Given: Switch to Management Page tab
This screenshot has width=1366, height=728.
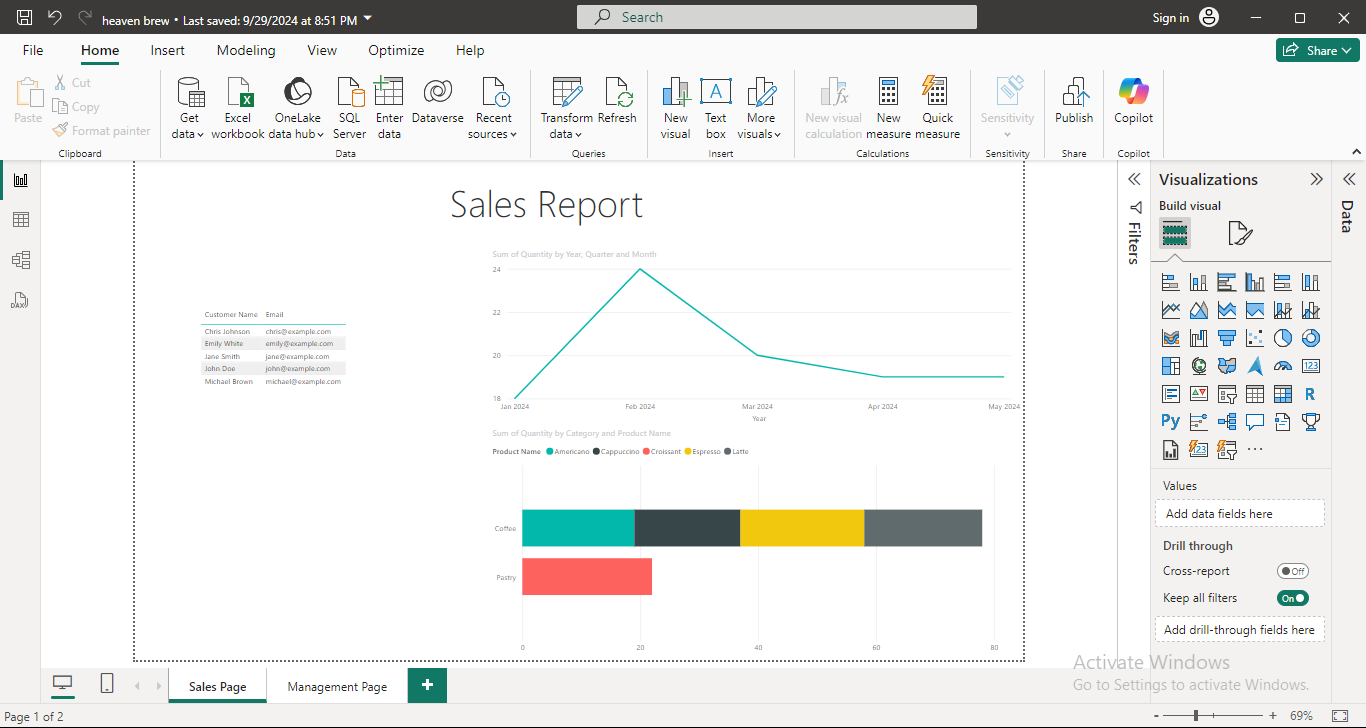Looking at the screenshot, I should point(337,687).
